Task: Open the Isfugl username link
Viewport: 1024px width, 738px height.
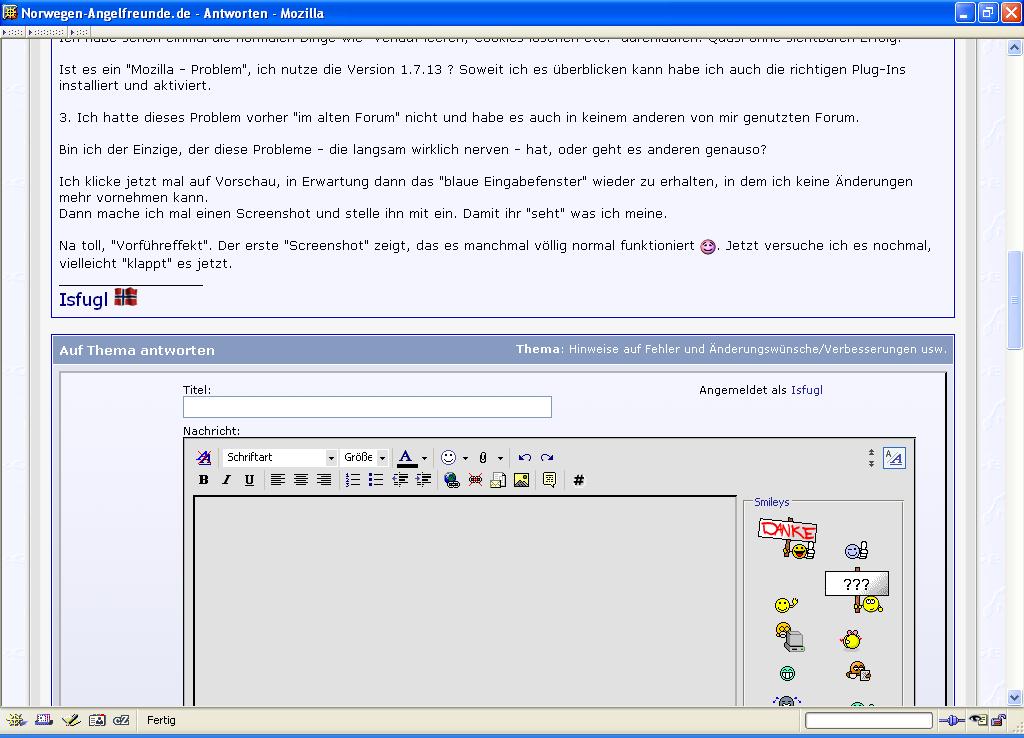Action: (x=806, y=390)
